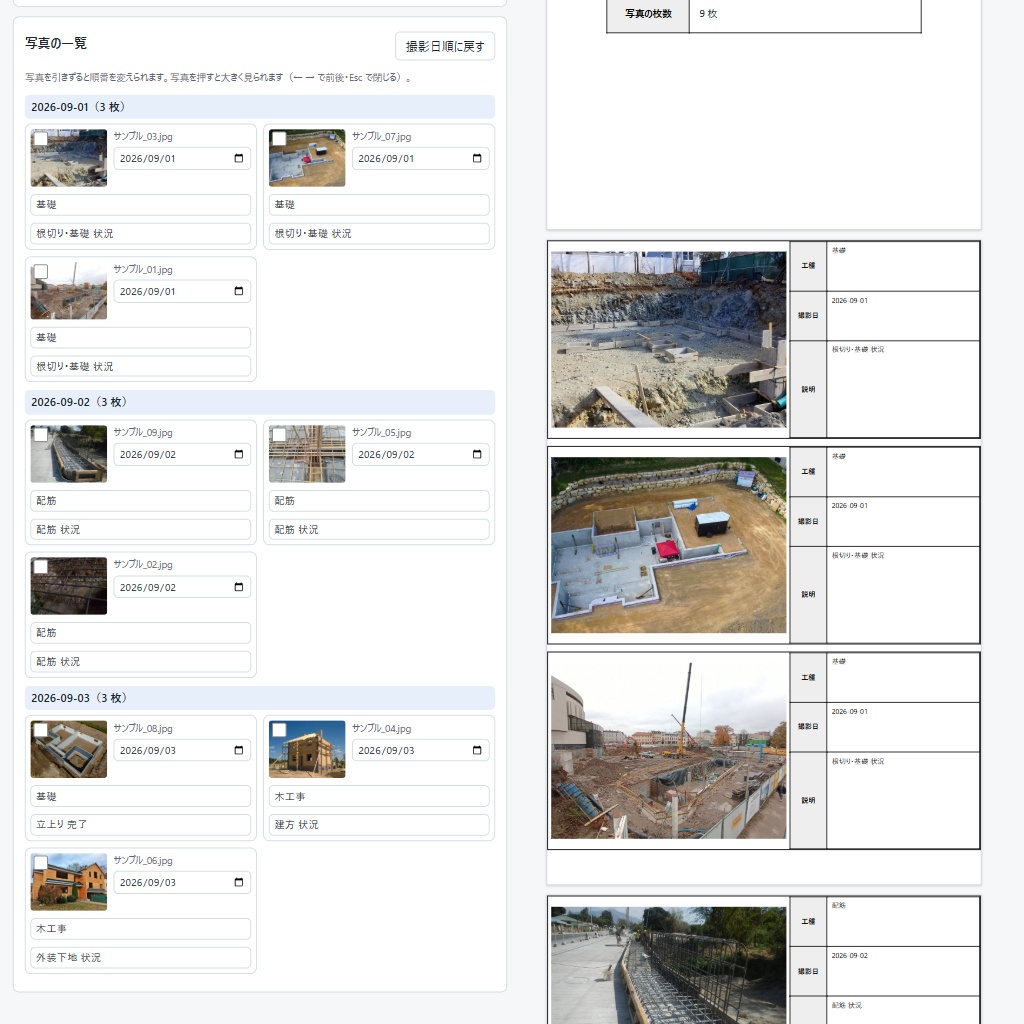Image resolution: width=1024 pixels, height=1024 pixels.
Task: Edit 配筋 状況 description of サンプル_02.jpg
Action: point(140,662)
